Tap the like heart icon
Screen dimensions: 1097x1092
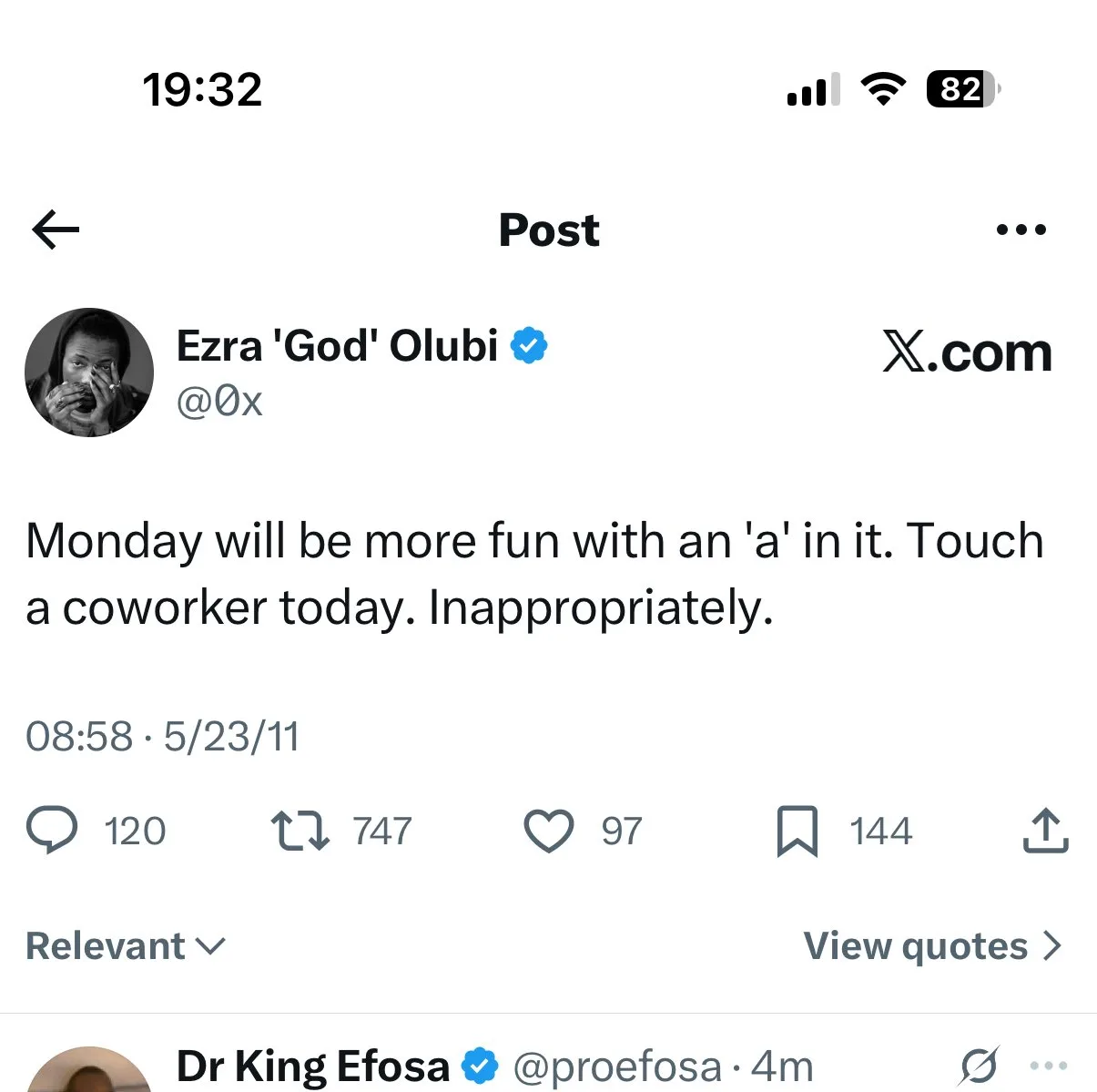(548, 830)
